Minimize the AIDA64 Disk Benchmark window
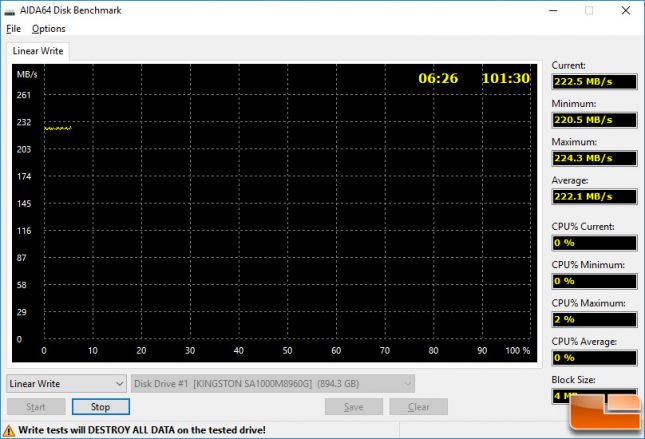645x439 pixels. tap(553, 11)
